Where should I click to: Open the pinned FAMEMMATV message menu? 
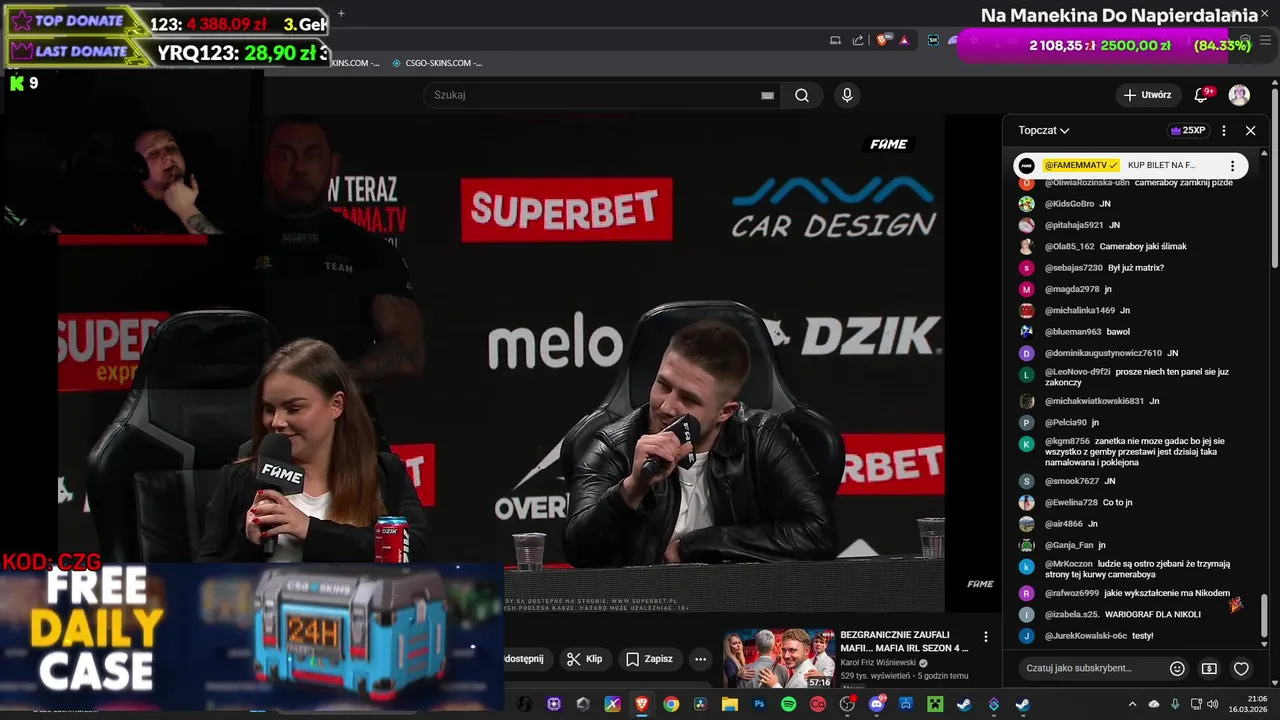tap(1232, 166)
